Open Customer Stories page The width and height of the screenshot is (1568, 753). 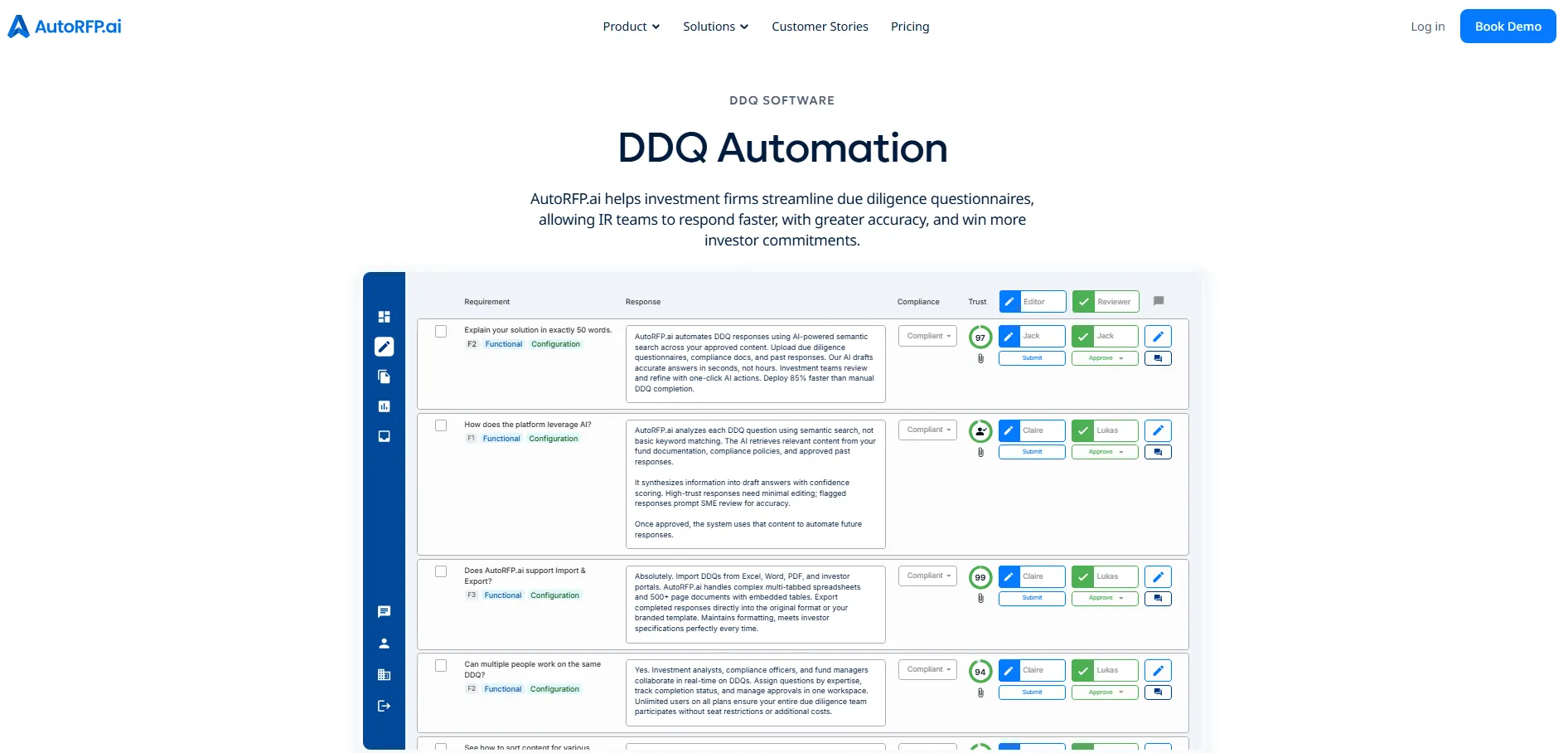pos(820,27)
